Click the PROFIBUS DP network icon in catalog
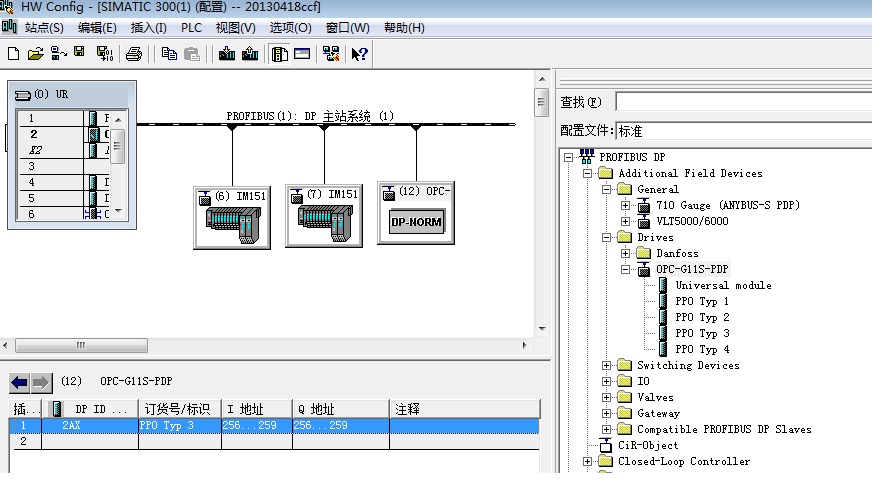Screen dimensions: 872x486 586,157
